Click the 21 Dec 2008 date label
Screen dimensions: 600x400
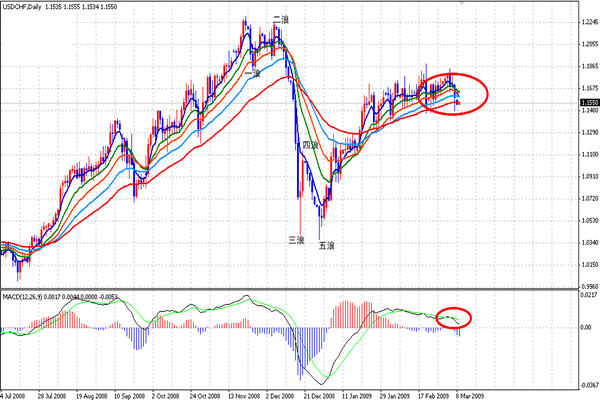tap(319, 396)
